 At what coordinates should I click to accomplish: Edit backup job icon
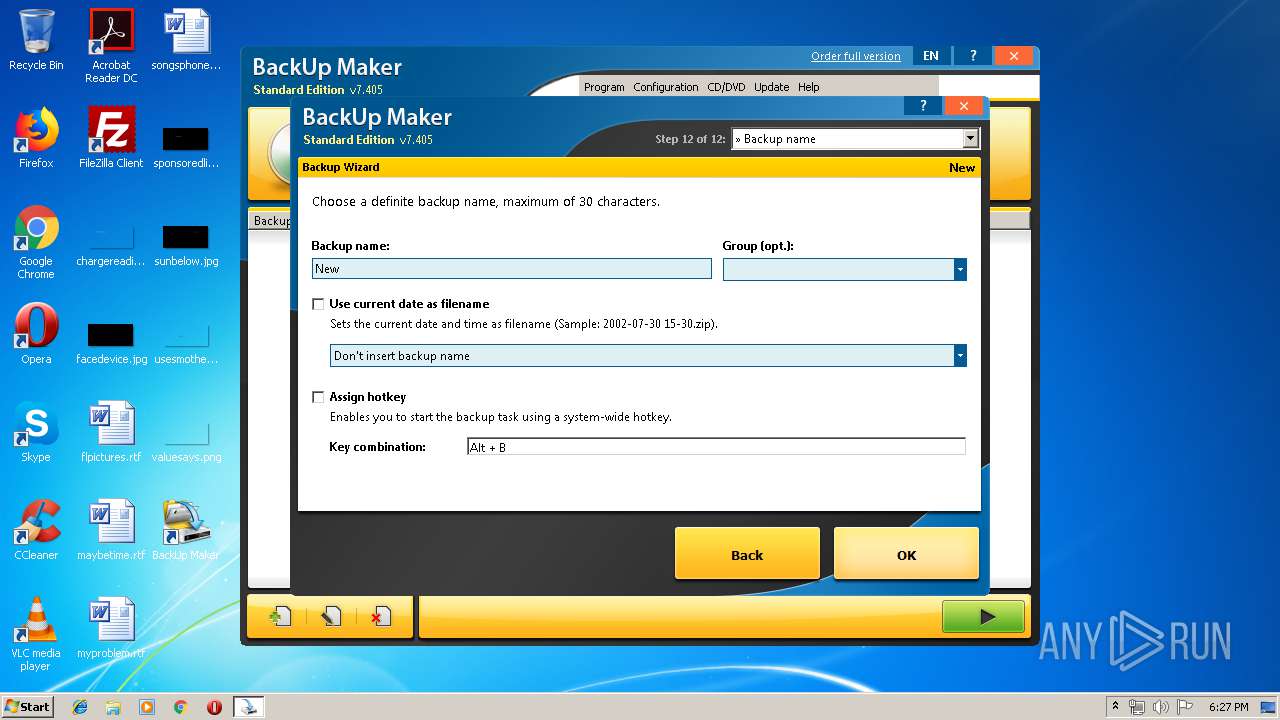pyautogui.click(x=331, y=617)
